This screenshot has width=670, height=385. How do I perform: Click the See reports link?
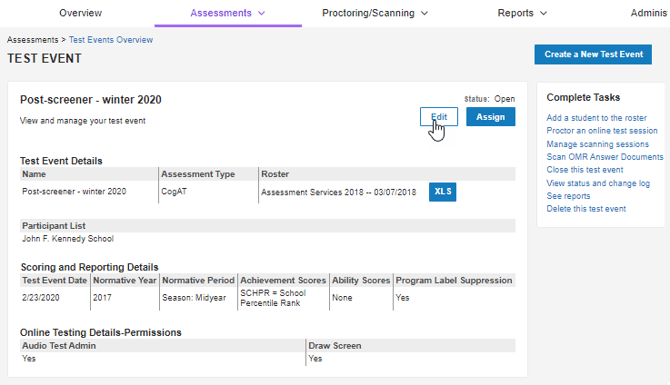pos(568,196)
